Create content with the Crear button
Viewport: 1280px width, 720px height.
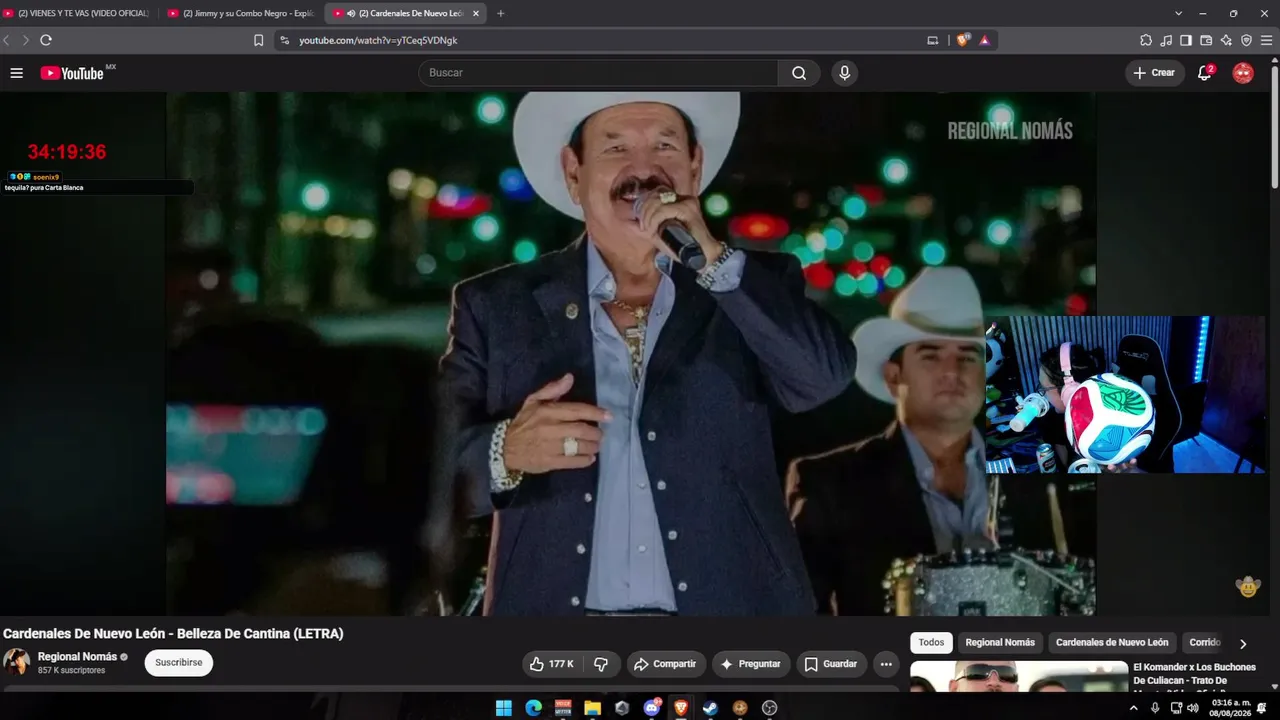pyautogui.click(x=1154, y=73)
